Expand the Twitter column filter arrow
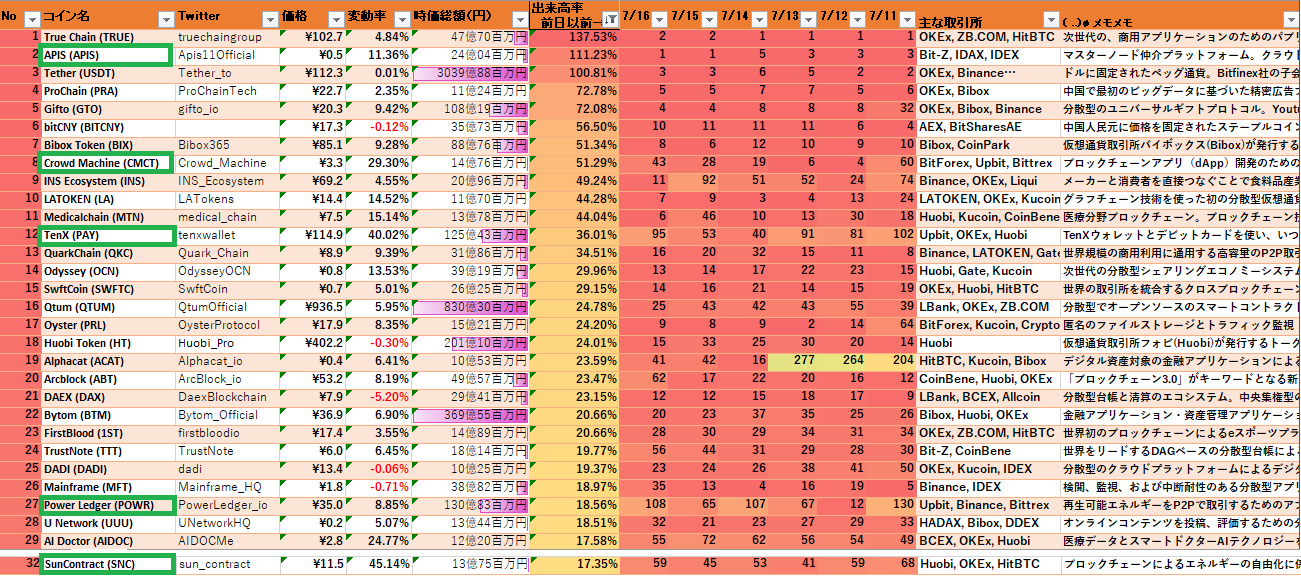1301x581 pixels. pyautogui.click(x=269, y=19)
